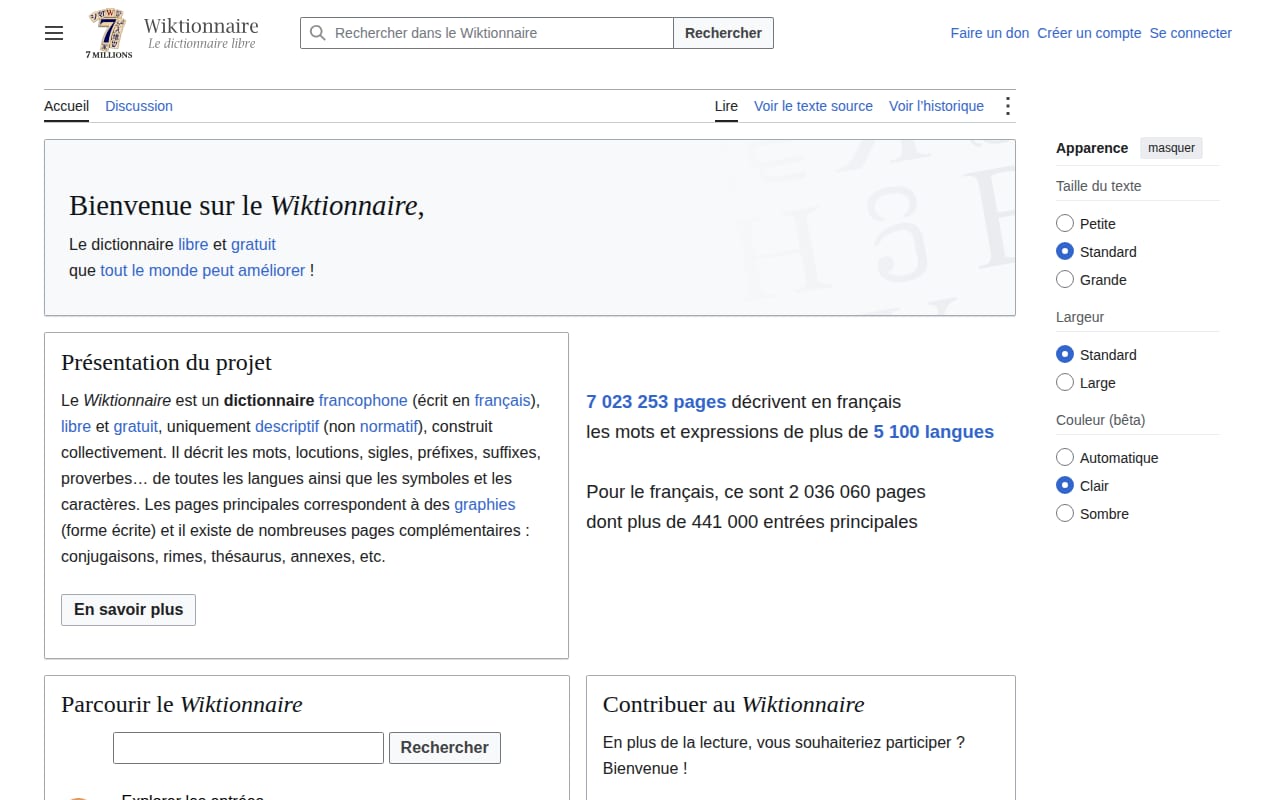Image resolution: width=1280 pixels, height=800 pixels.
Task: Click Rechercher button in Parcourir section
Action: point(445,748)
